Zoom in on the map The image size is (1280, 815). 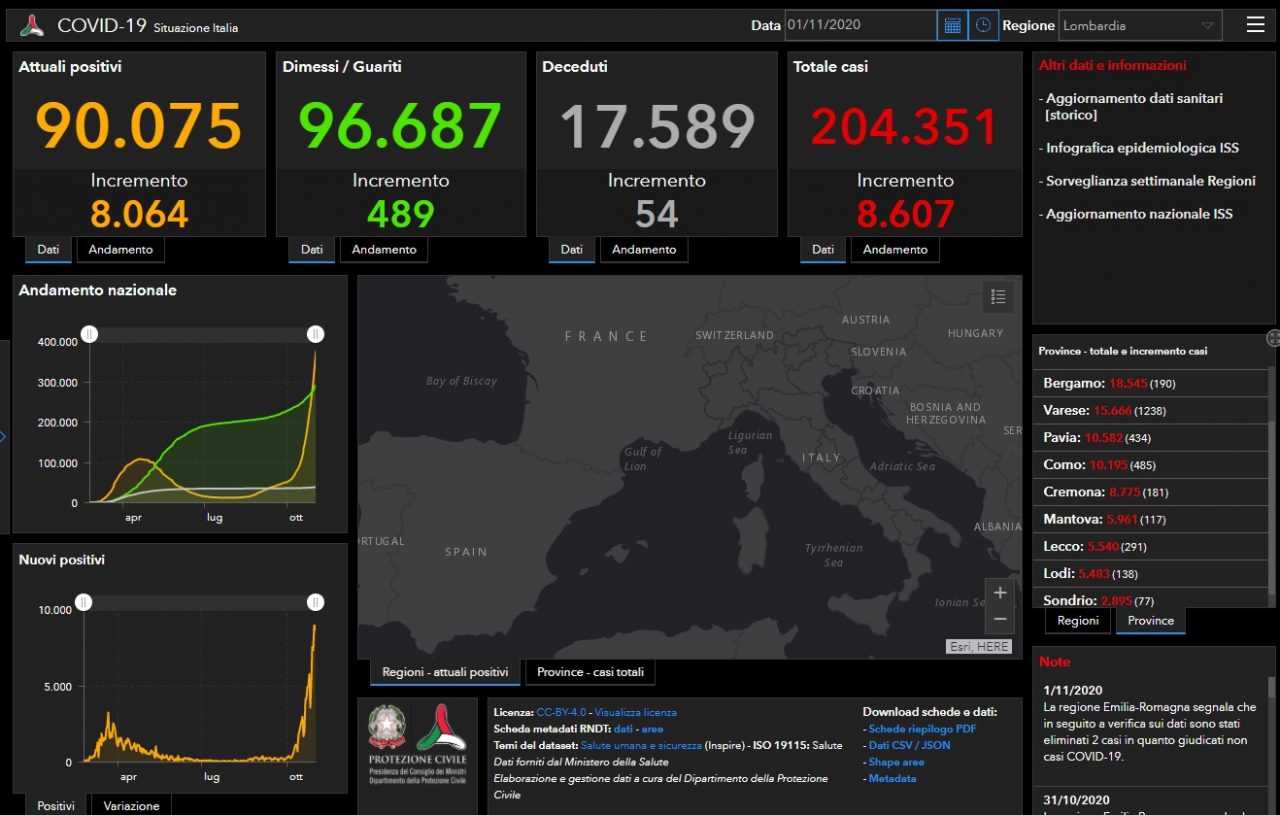[x=999, y=592]
